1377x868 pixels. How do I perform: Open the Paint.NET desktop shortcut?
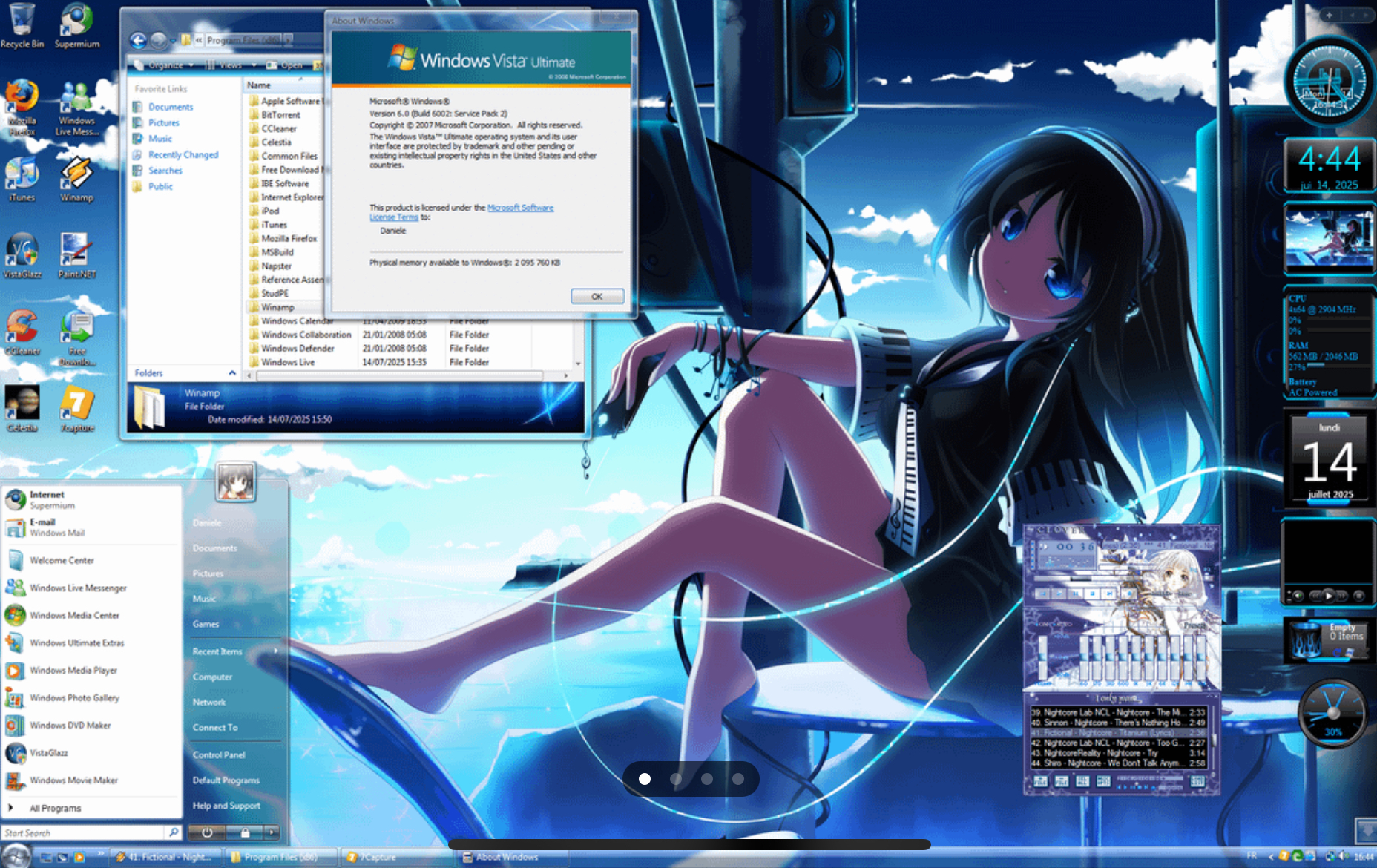(x=76, y=256)
